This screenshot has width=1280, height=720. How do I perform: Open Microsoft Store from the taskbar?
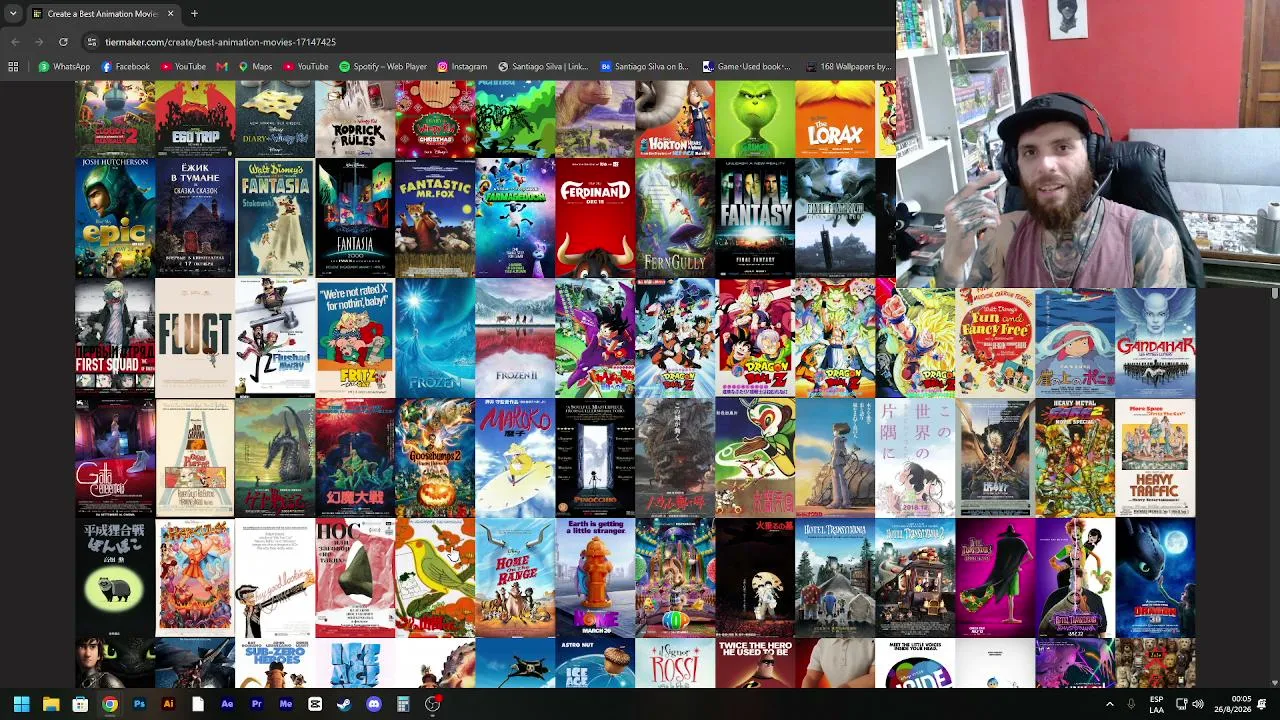click(80, 704)
